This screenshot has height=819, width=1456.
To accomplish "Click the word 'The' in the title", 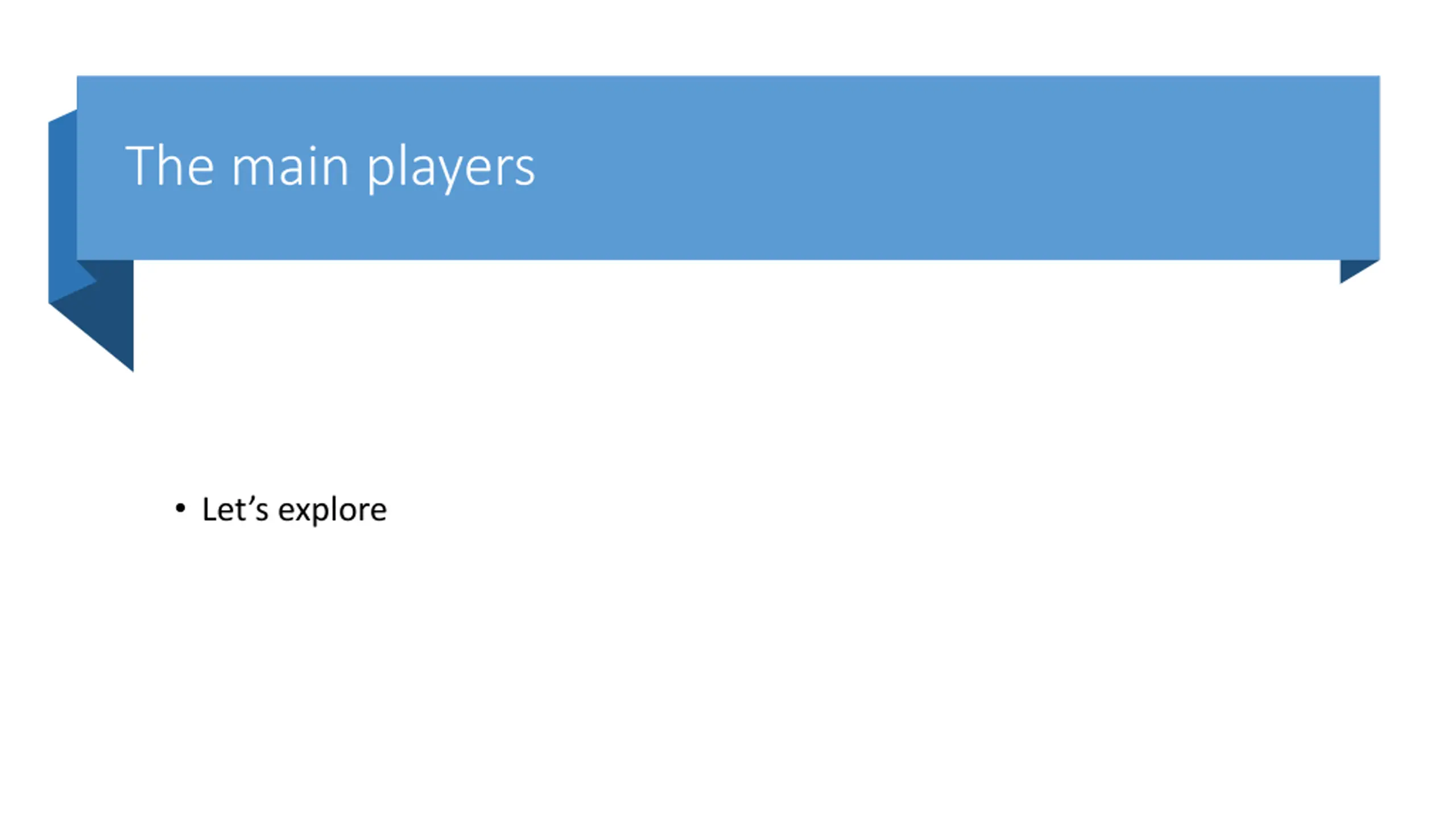I will [169, 165].
